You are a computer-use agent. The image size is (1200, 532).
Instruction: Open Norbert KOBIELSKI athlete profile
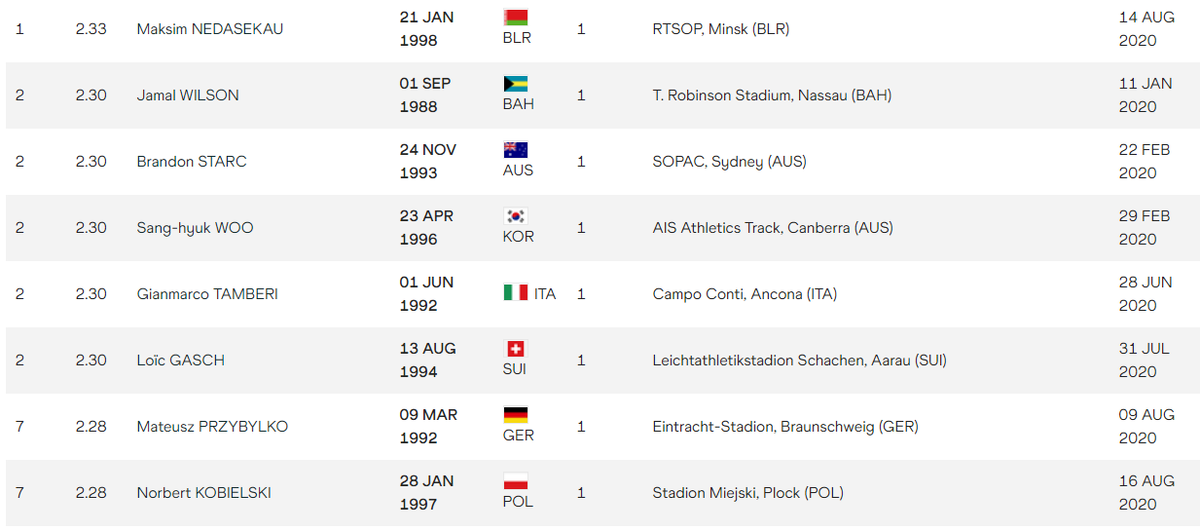(204, 492)
